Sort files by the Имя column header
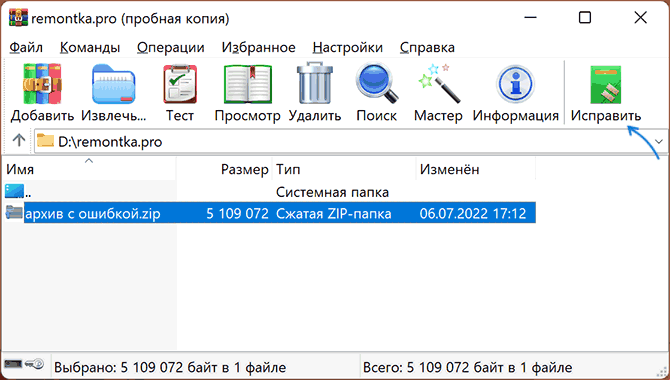670x380 pixels. point(89,169)
